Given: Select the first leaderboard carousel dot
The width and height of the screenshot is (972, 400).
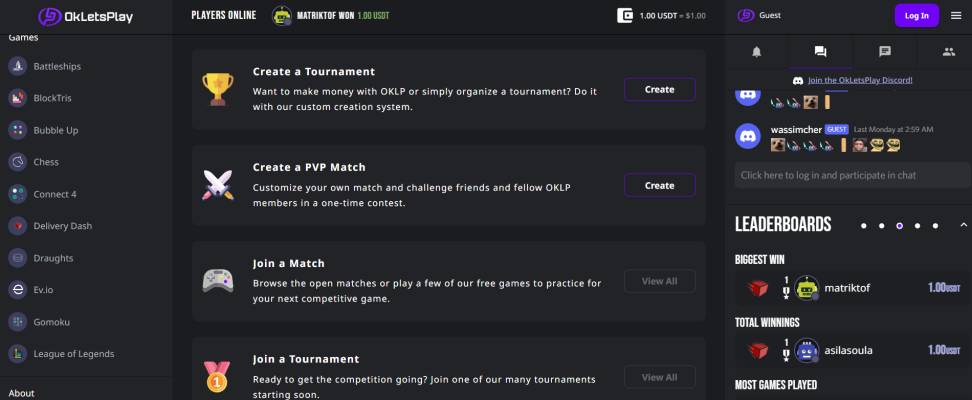Looking at the screenshot, I should 864,226.
